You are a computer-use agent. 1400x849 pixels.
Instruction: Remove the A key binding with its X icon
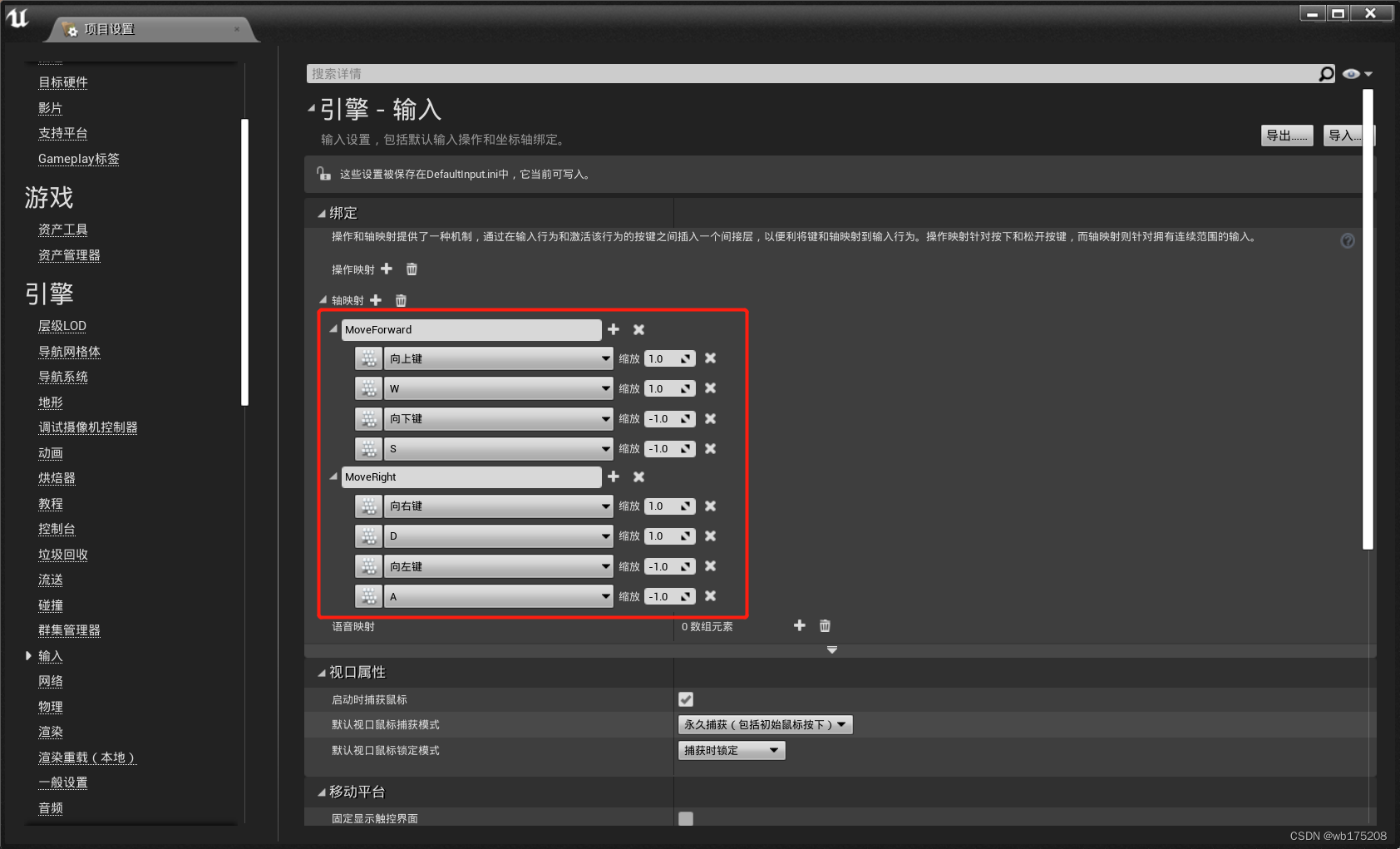pyautogui.click(x=711, y=596)
